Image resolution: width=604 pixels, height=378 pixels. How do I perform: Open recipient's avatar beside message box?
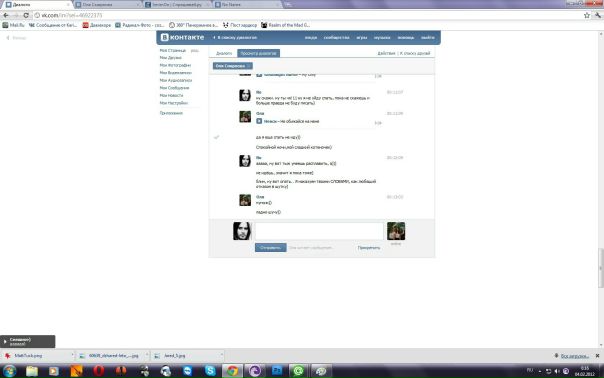click(x=396, y=231)
